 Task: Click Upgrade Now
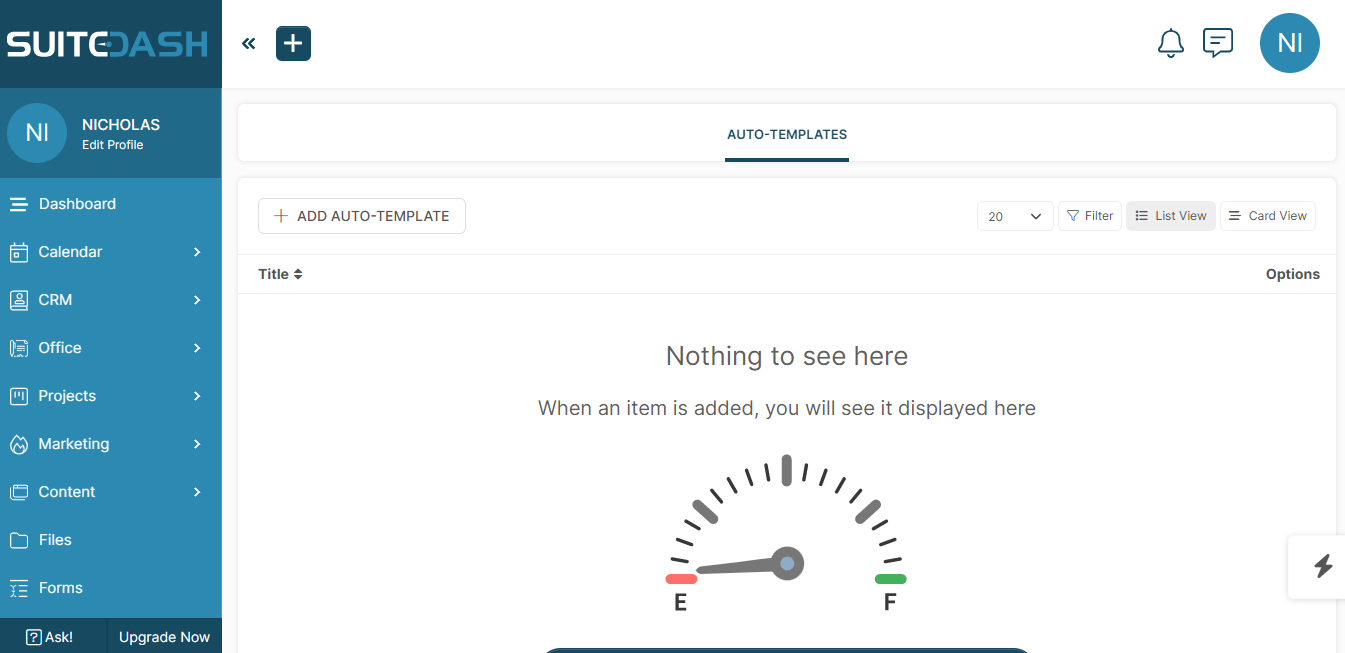click(164, 637)
